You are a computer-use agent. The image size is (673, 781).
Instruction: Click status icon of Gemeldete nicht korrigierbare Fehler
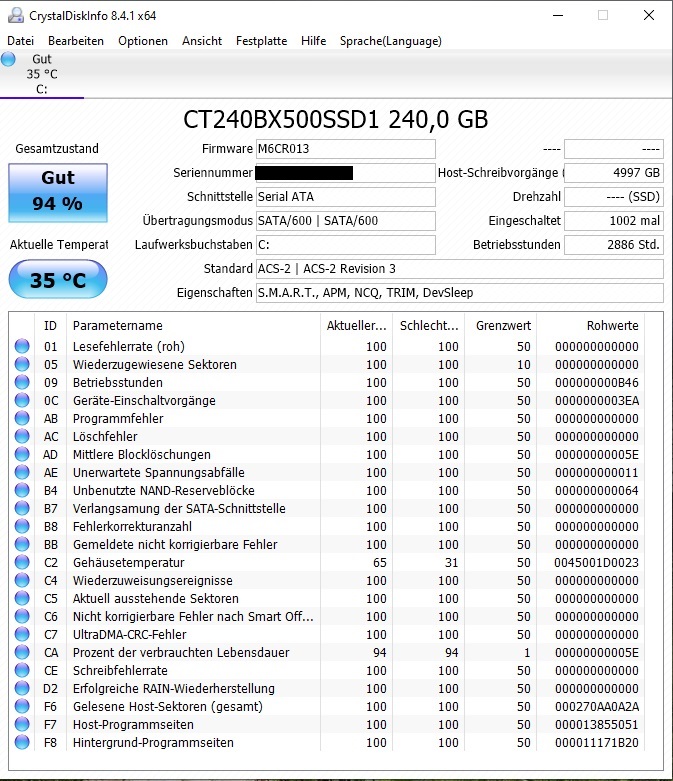click(22, 544)
